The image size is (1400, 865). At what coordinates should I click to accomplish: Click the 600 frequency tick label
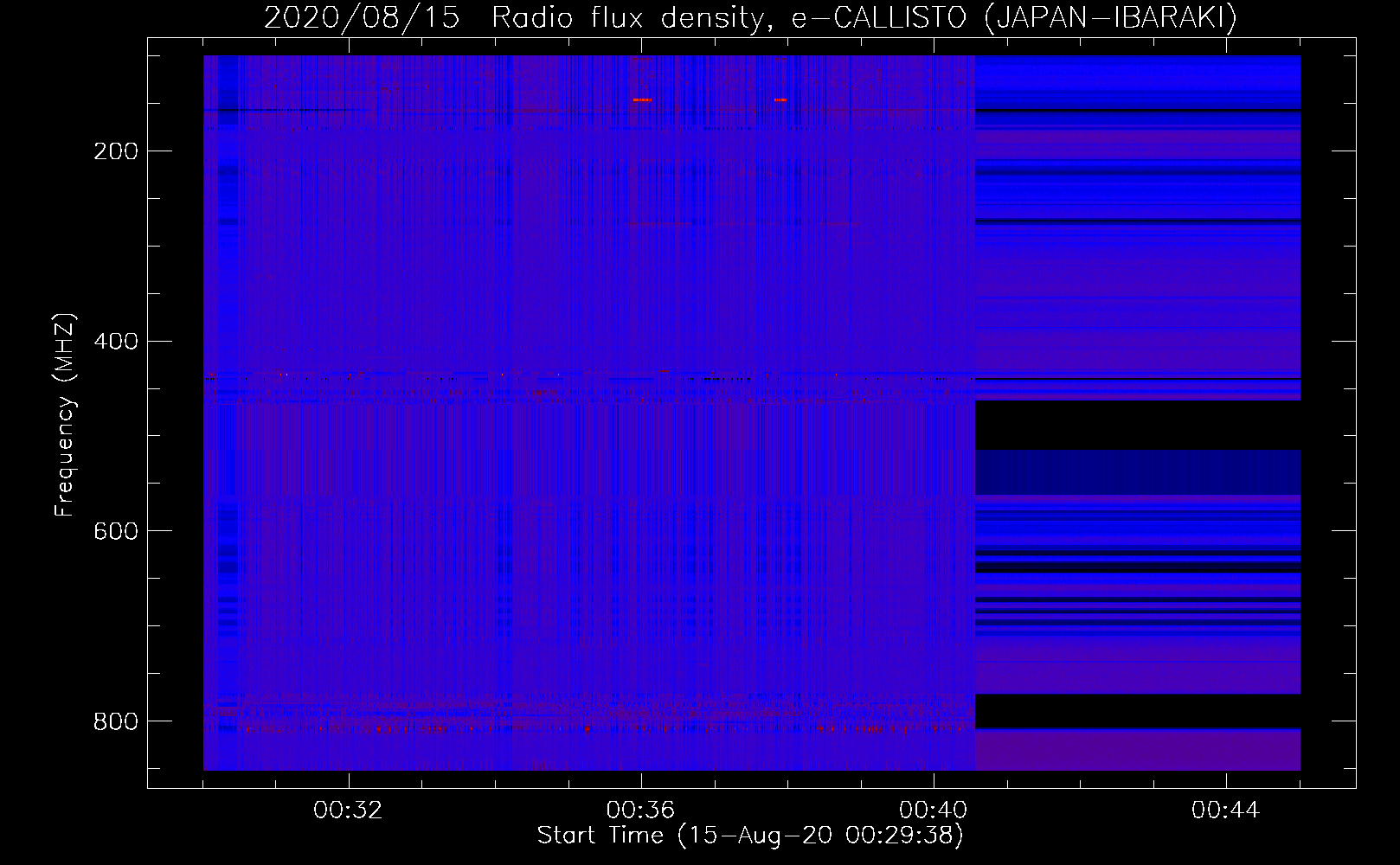[116, 530]
